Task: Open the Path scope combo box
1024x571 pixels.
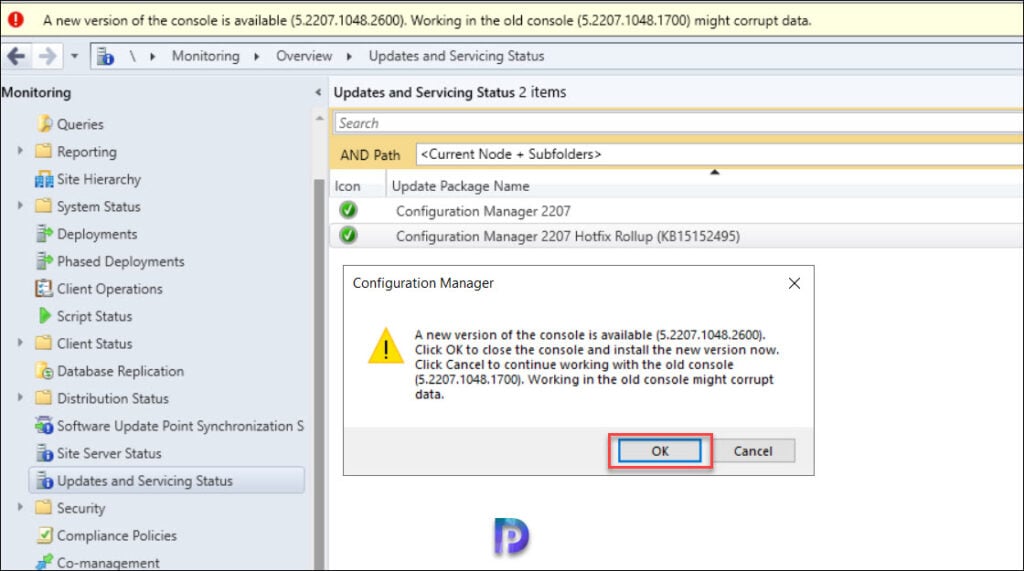Action: coord(719,154)
